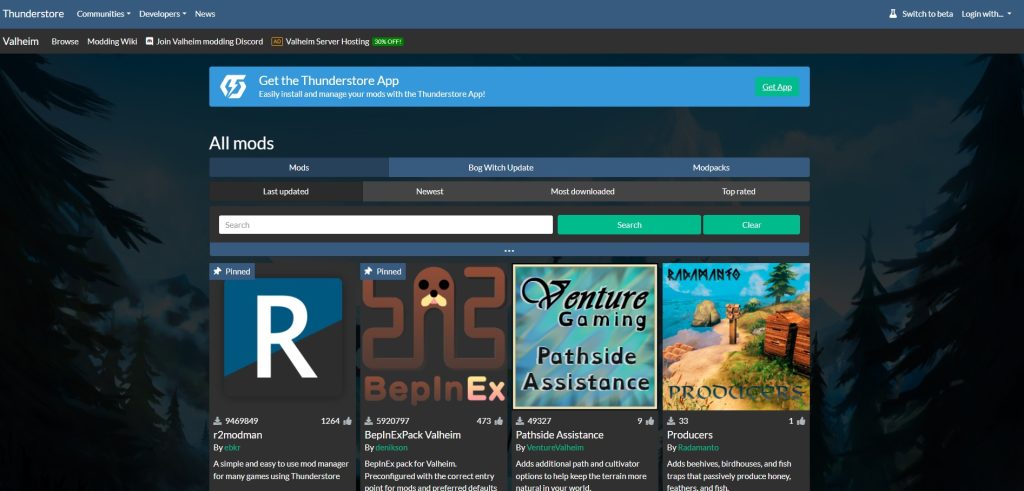The height and width of the screenshot is (491, 1024).
Task: Open author ebkr profile link
Action: coord(232,448)
